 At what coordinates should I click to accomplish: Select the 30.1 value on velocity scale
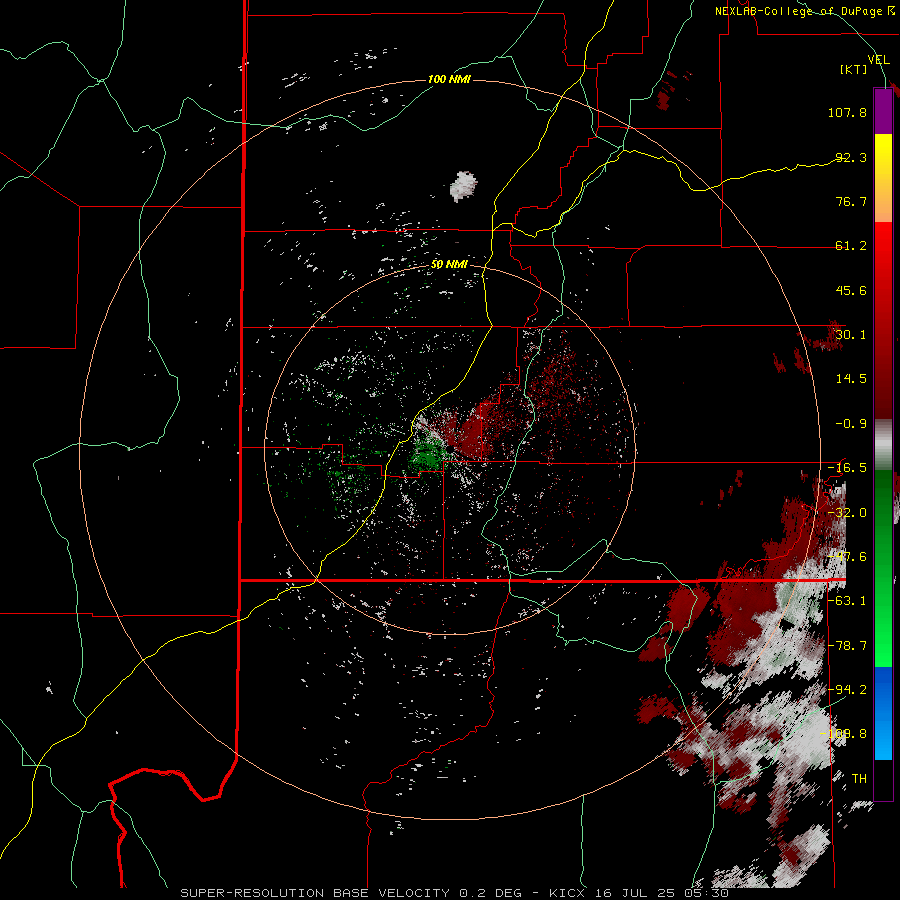click(851, 335)
